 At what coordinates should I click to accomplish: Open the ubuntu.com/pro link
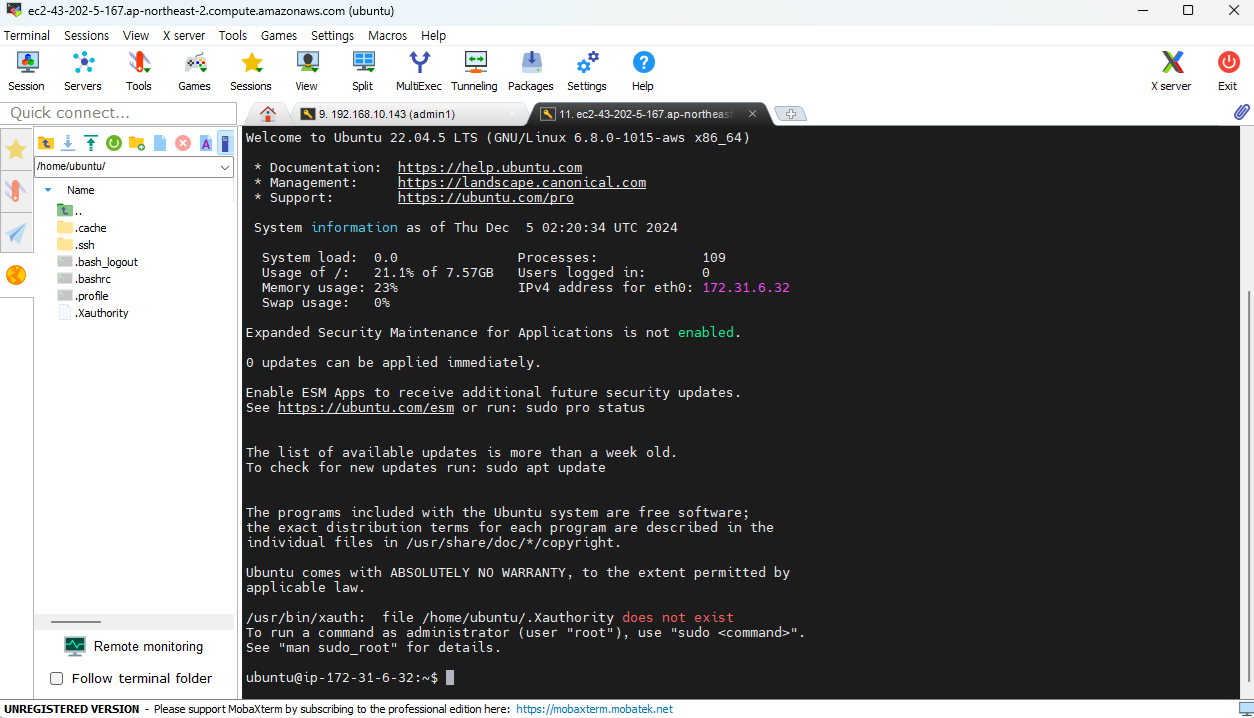(486, 198)
